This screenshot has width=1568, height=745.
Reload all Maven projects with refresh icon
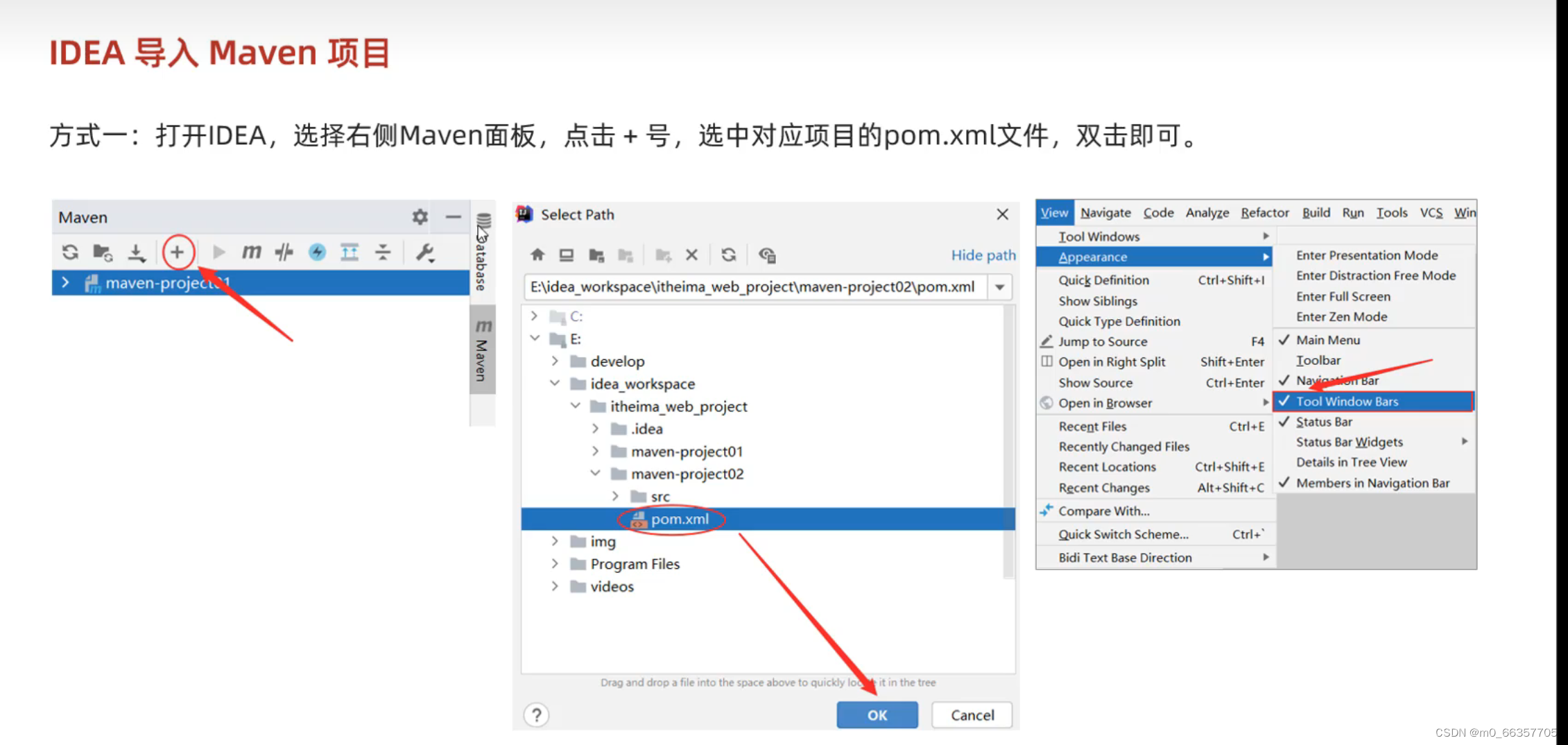tap(70, 252)
